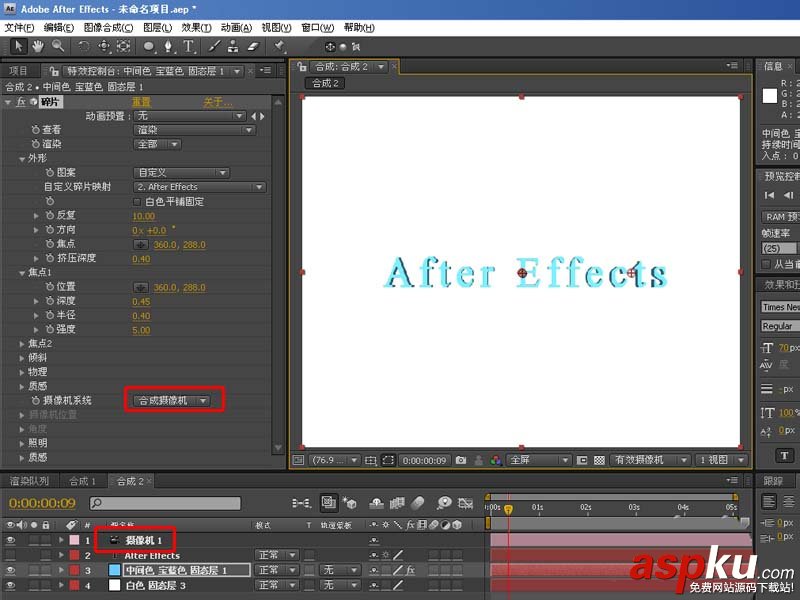Open the brainstorm icon in timeline
This screenshot has width=800, height=600.
[444, 503]
